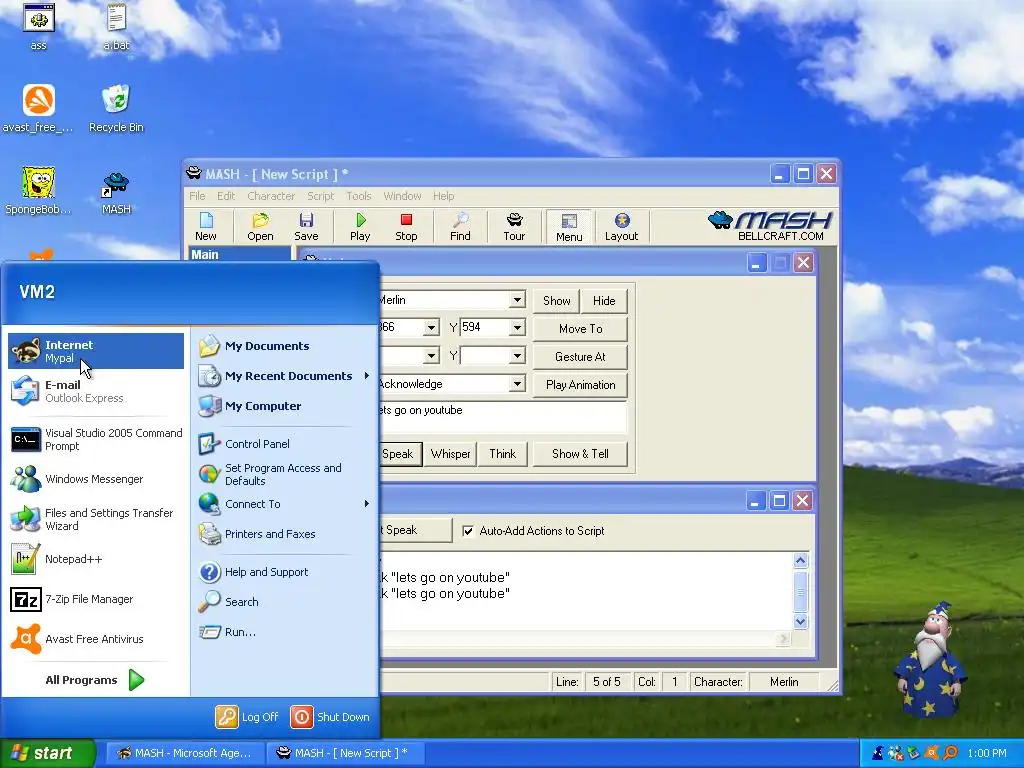Launch Notepad++ from Start menu
The image size is (1024, 768).
pos(96,559)
